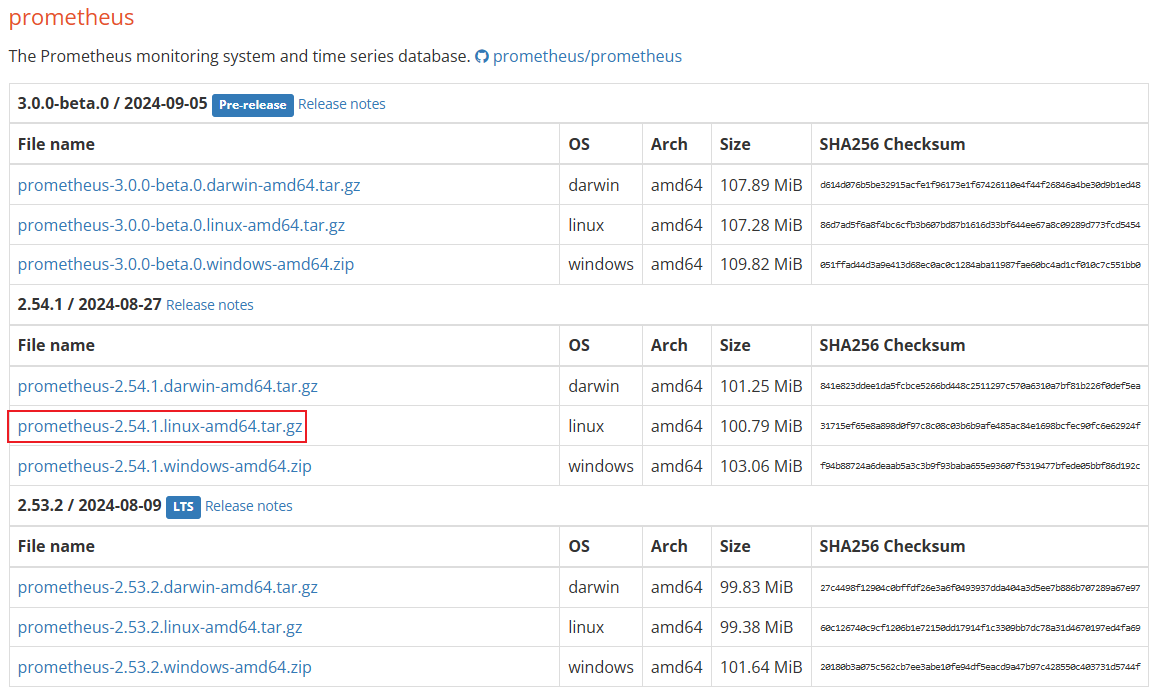Open Release notes for version 2.54.1
Viewport: 1168px width, 700px height.
pos(210,305)
